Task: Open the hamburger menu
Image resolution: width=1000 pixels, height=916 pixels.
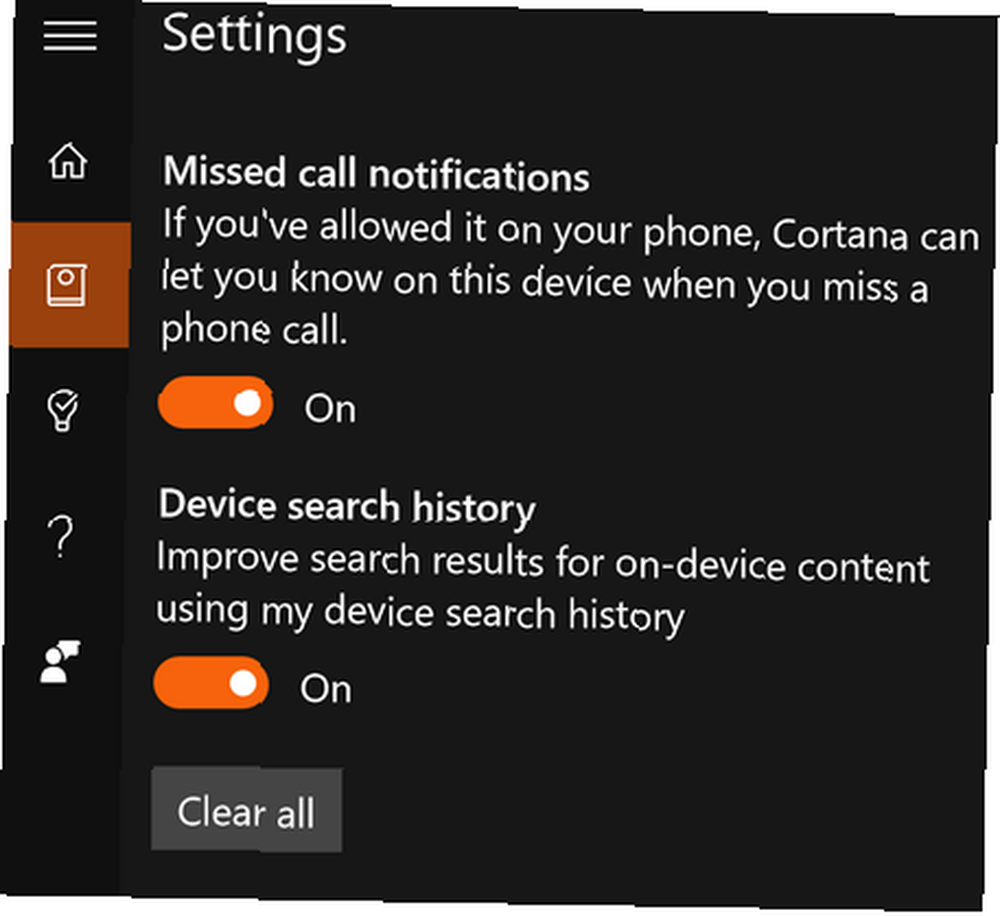Action: [70, 35]
